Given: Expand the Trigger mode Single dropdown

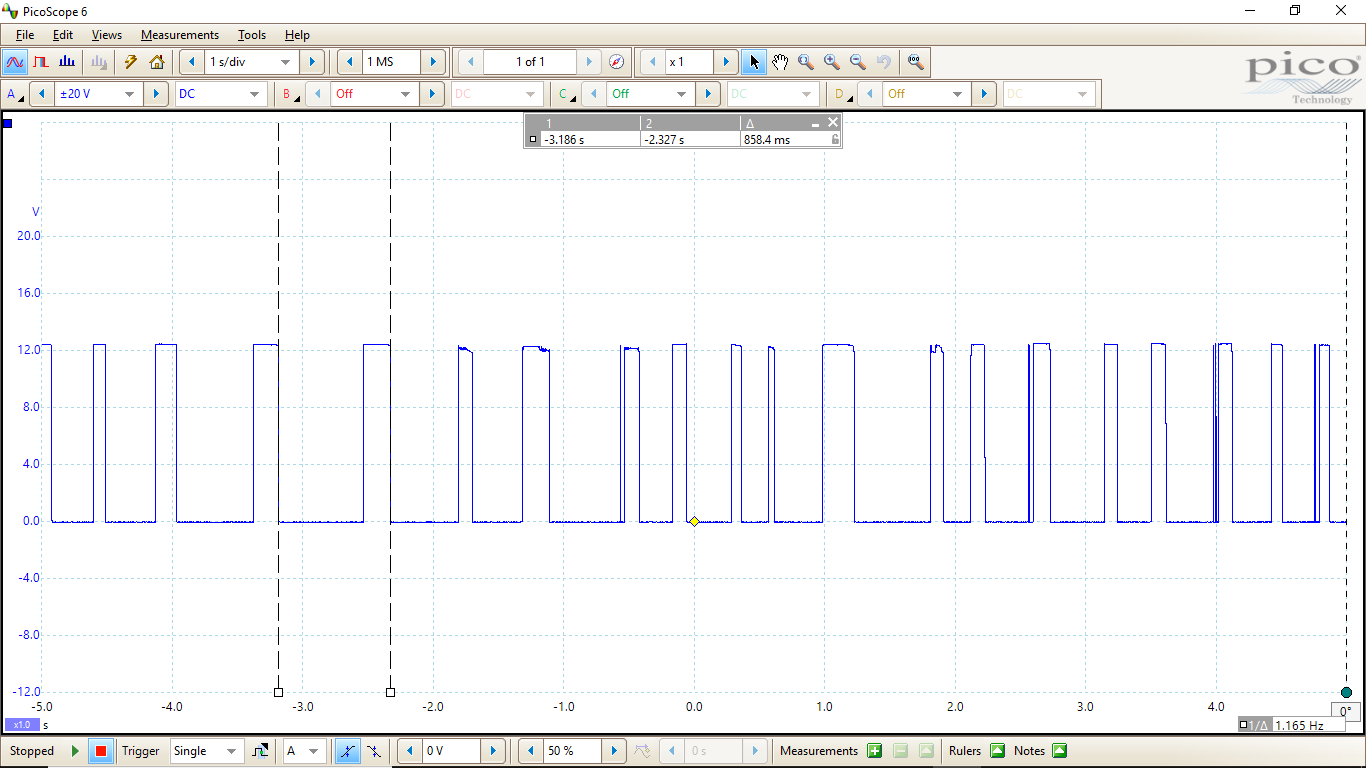Looking at the screenshot, I should [231, 751].
